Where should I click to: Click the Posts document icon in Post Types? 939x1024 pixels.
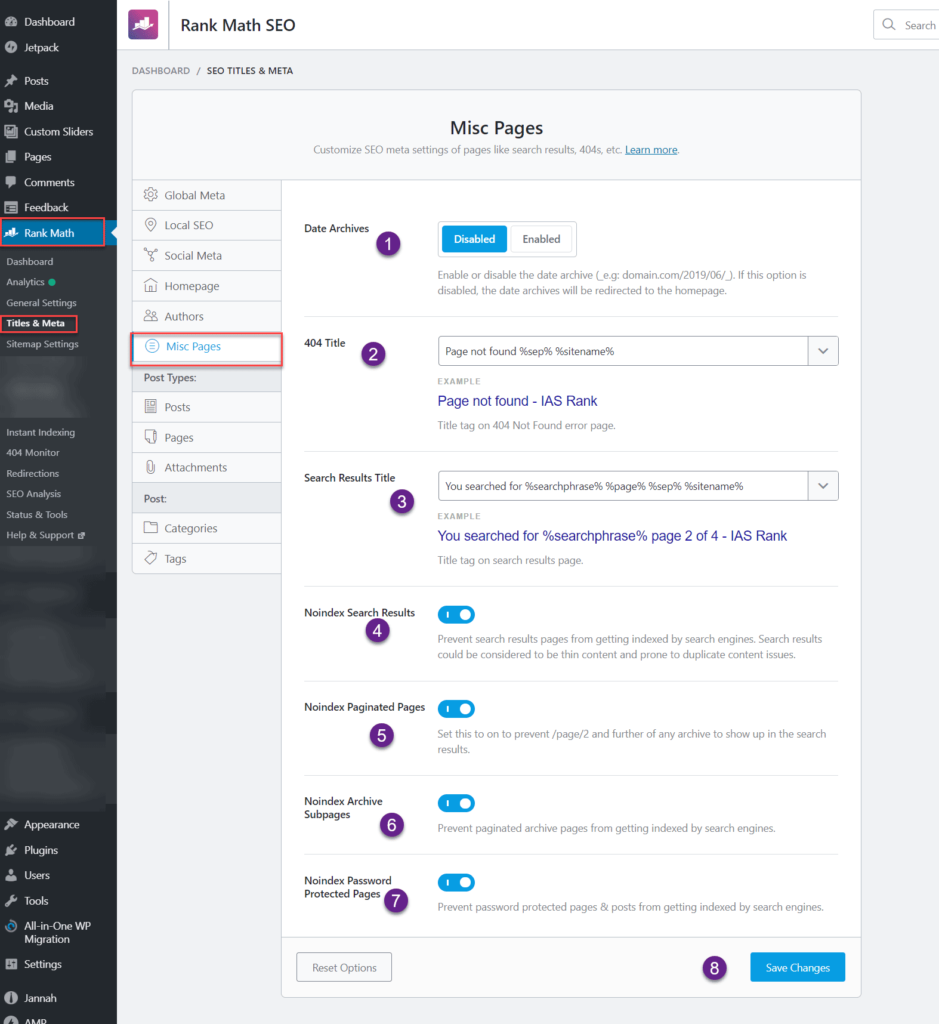click(x=151, y=407)
